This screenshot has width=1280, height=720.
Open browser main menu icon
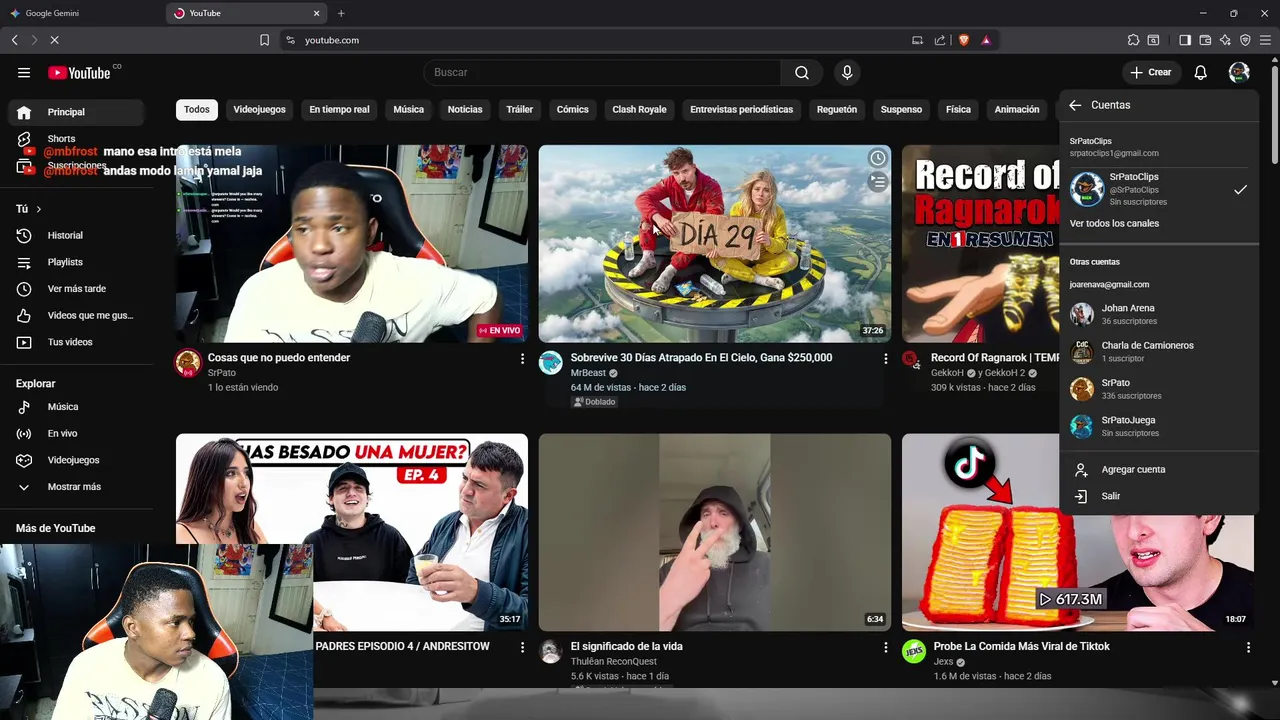pos(1265,40)
